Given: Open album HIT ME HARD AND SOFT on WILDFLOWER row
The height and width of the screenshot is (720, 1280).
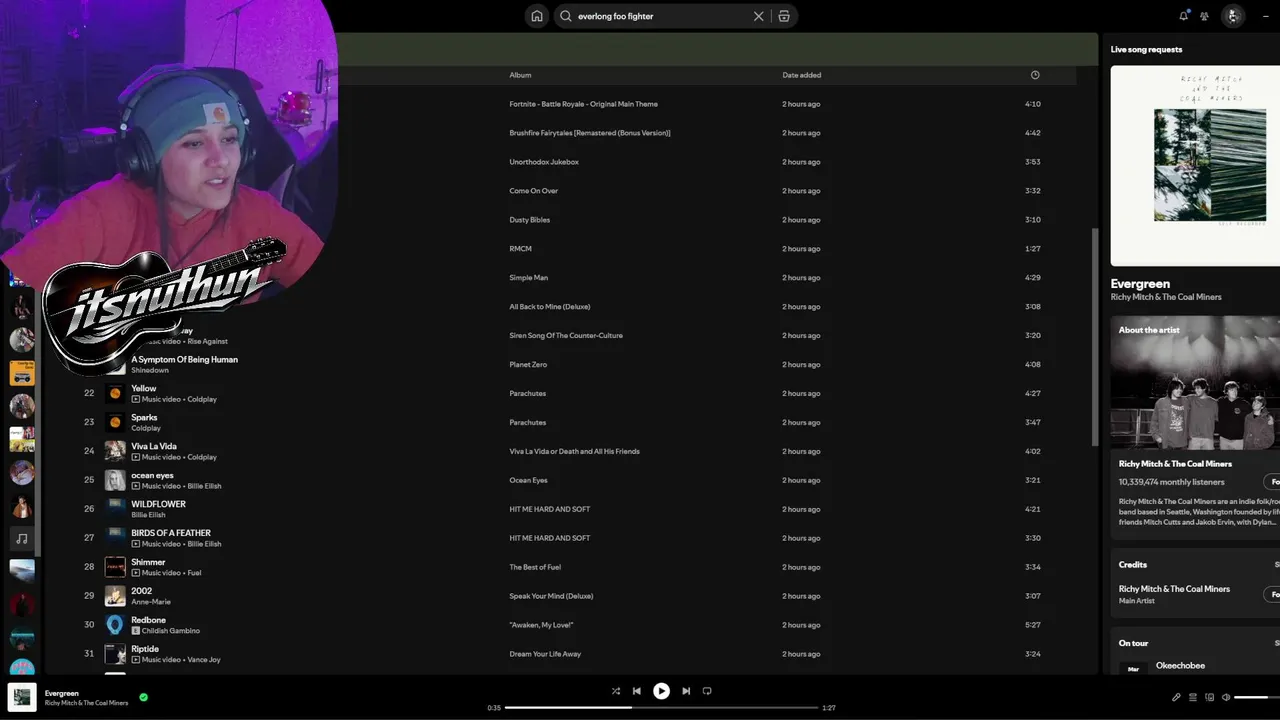Looking at the screenshot, I should pos(549,510).
